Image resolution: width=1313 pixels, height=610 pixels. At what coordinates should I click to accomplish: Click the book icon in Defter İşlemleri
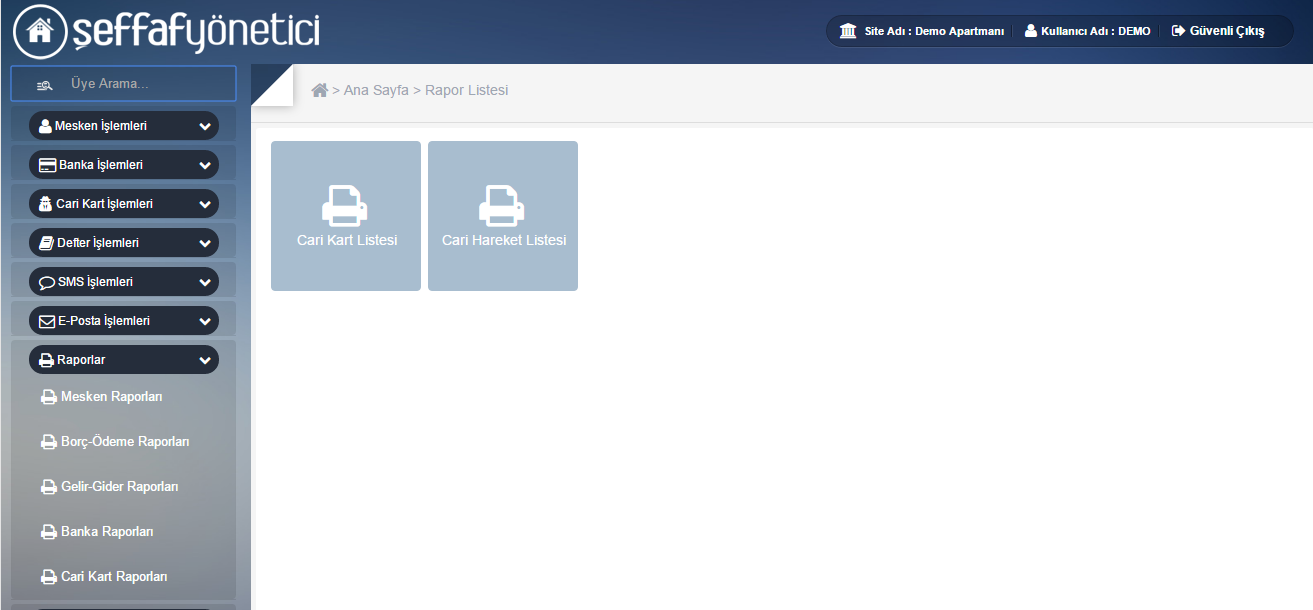click(46, 243)
